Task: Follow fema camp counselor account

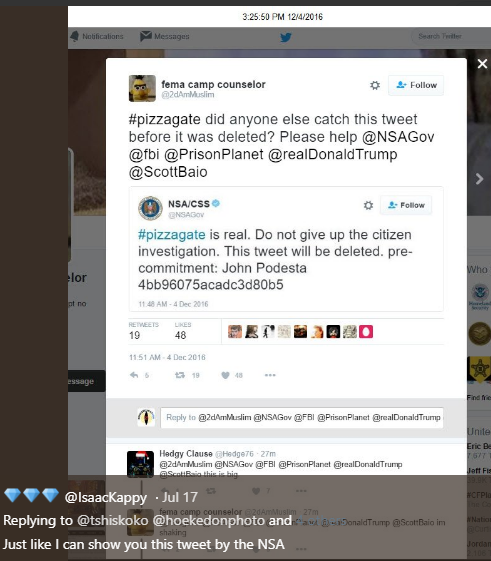Action: [416, 85]
